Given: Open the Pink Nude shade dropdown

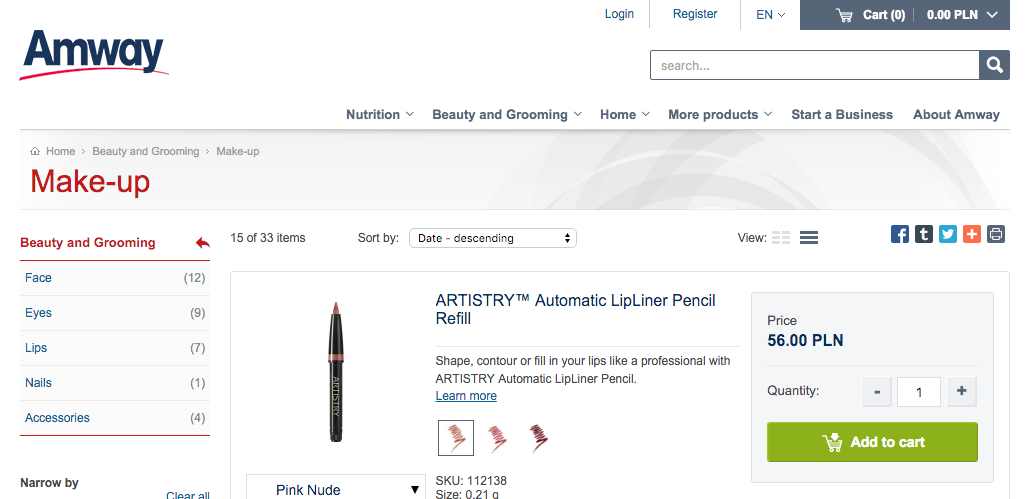Looking at the screenshot, I should coord(336,488).
